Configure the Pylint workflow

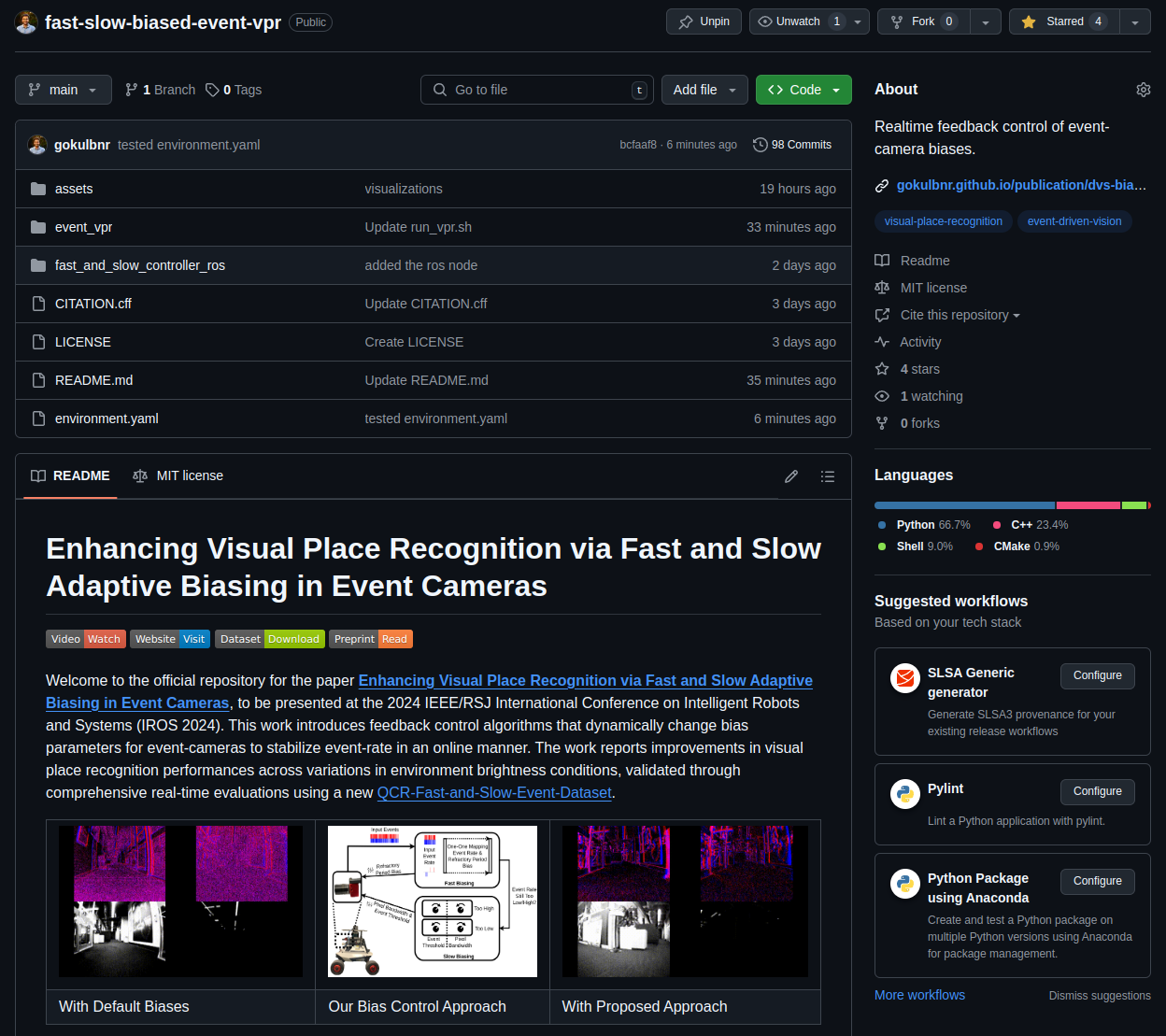click(x=1097, y=791)
